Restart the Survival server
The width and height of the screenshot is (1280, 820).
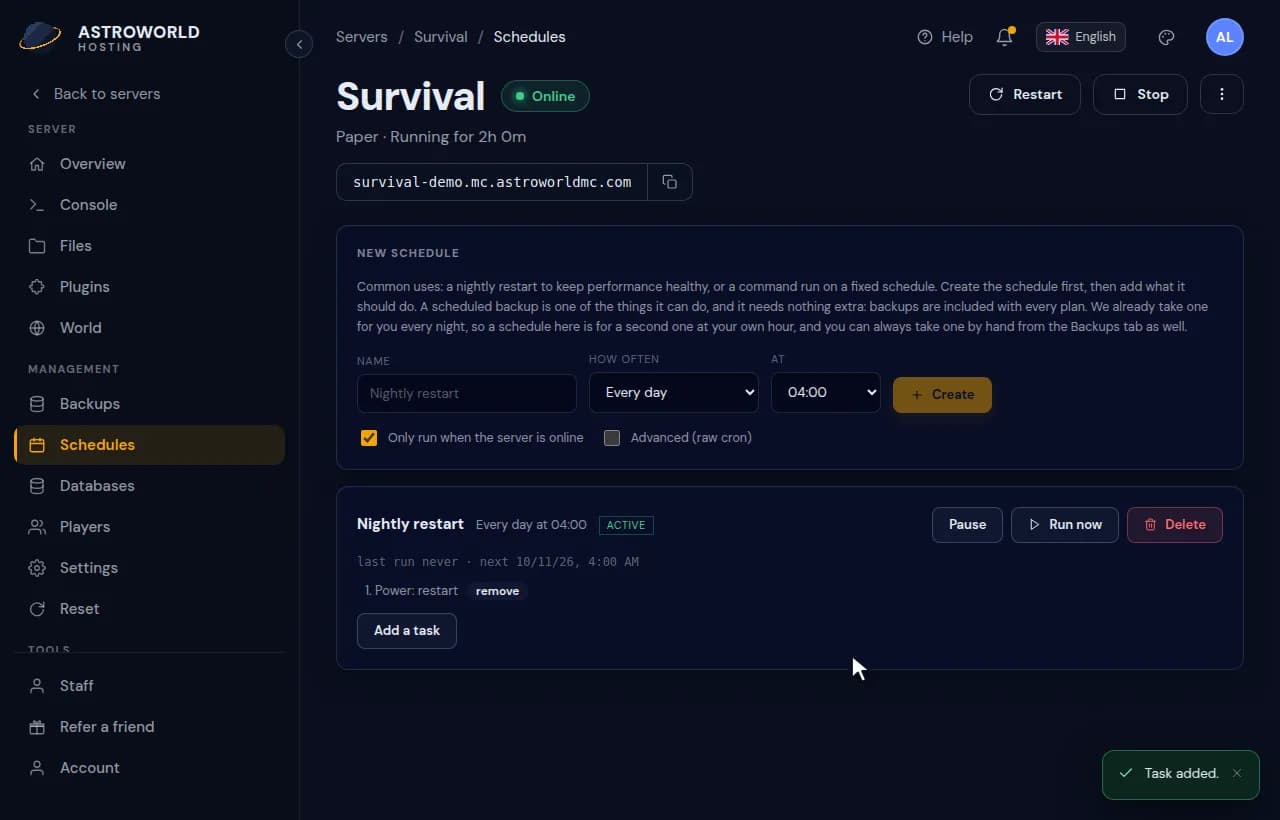click(x=1025, y=94)
